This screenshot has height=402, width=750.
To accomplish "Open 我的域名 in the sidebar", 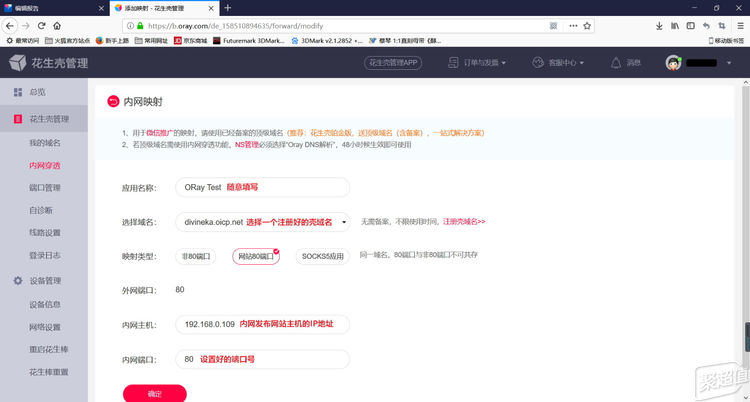I will (45, 143).
